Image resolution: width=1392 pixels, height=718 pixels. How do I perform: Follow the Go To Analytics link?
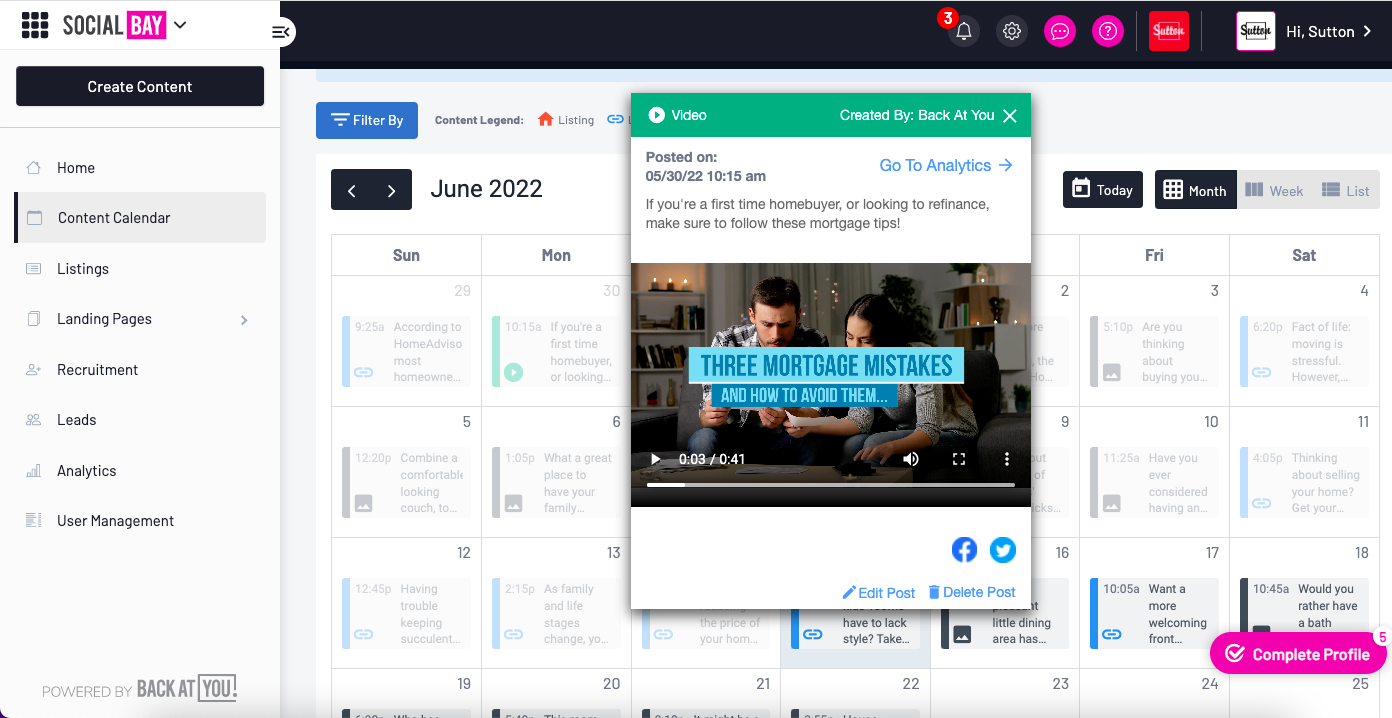coord(946,165)
